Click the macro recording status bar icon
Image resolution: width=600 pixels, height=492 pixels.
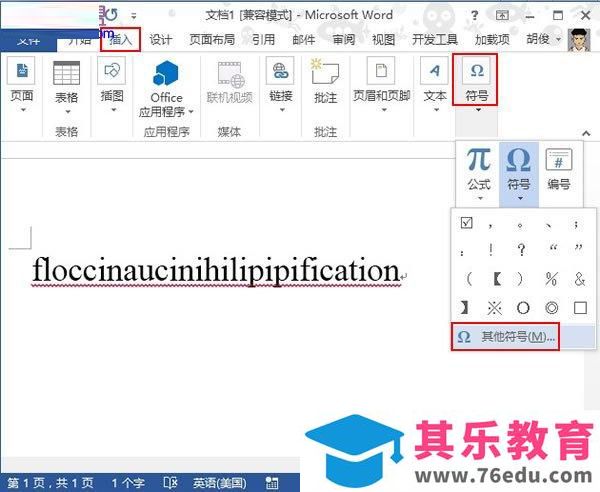tap(271, 482)
